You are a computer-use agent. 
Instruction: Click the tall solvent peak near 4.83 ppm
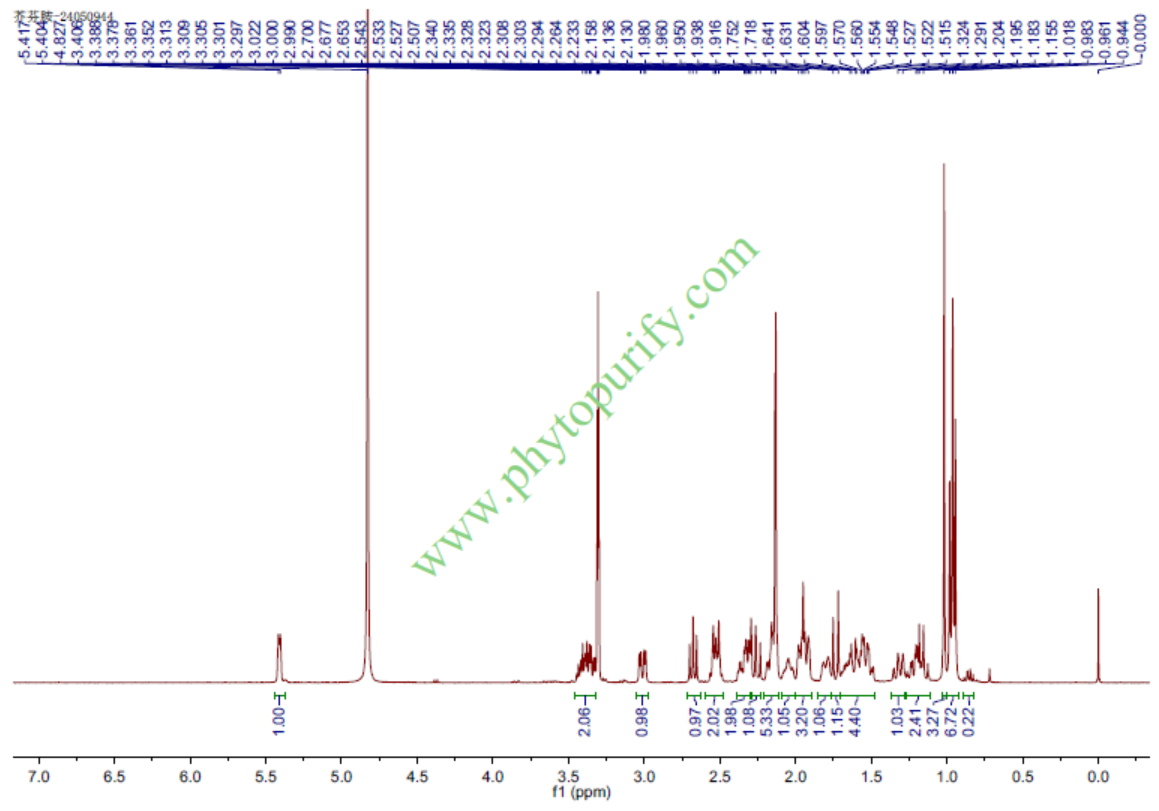pyautogui.click(x=368, y=400)
